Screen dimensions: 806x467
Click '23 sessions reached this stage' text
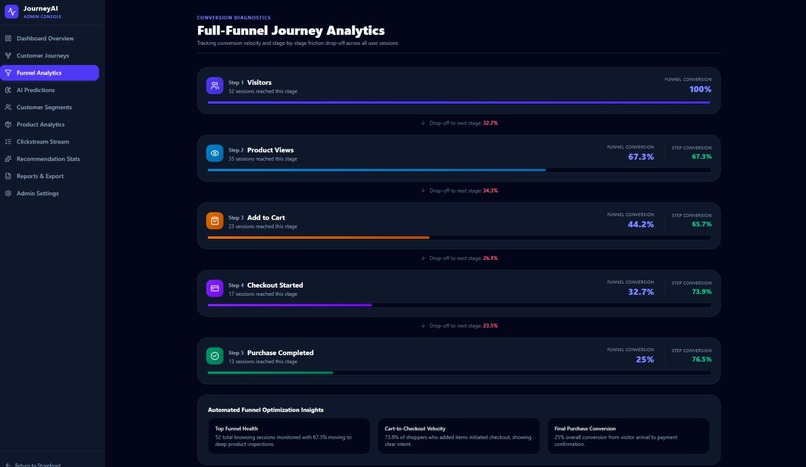tap(263, 227)
